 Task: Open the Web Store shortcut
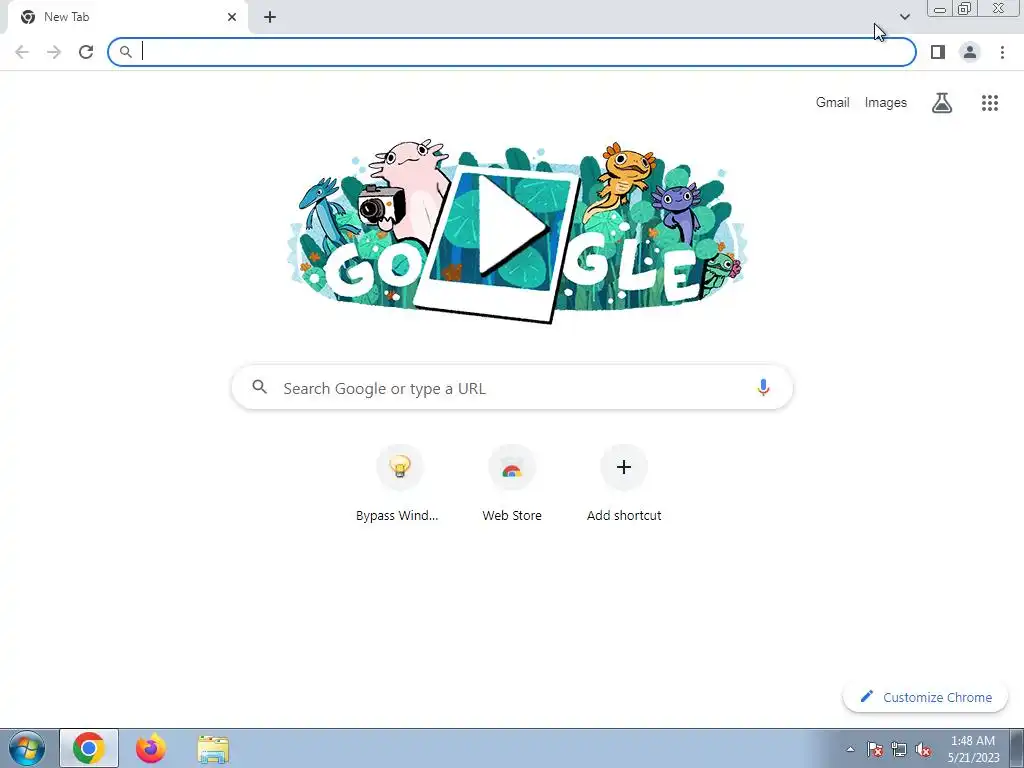[x=512, y=485]
